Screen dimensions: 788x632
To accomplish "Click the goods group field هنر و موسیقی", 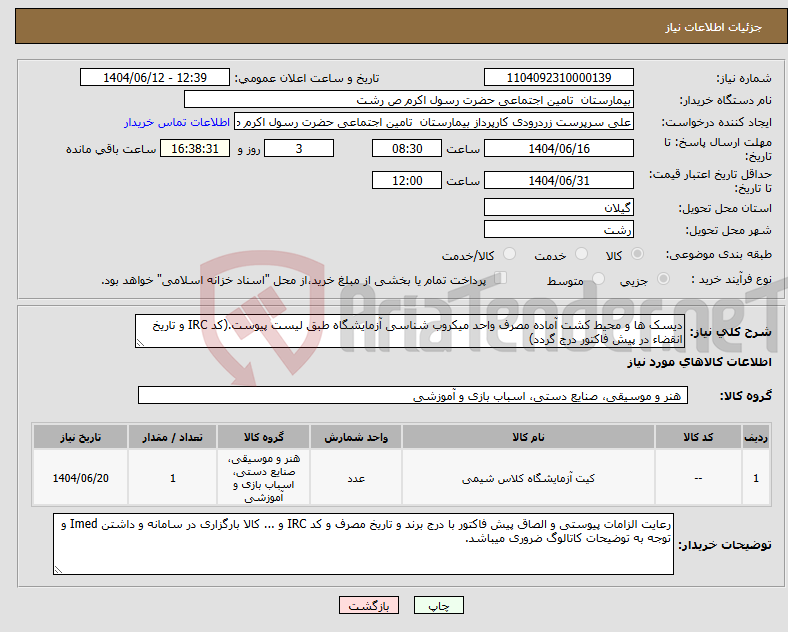I will pyautogui.click(x=413, y=396).
